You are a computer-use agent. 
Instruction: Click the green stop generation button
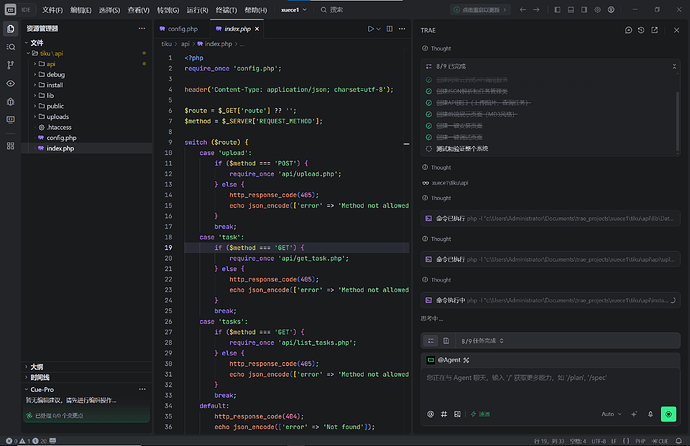[x=668, y=414]
